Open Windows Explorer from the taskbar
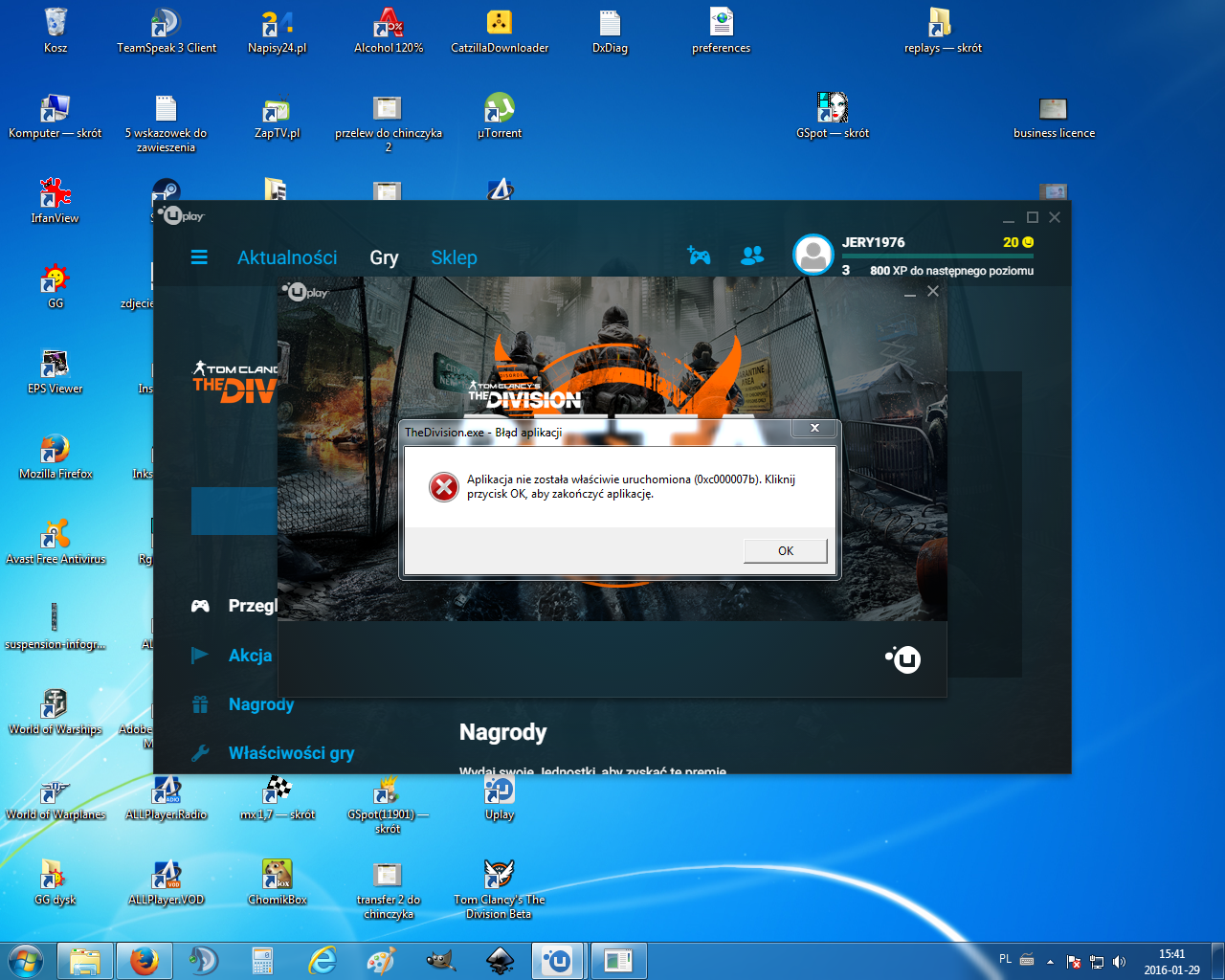The height and width of the screenshot is (980, 1225). click(85, 961)
